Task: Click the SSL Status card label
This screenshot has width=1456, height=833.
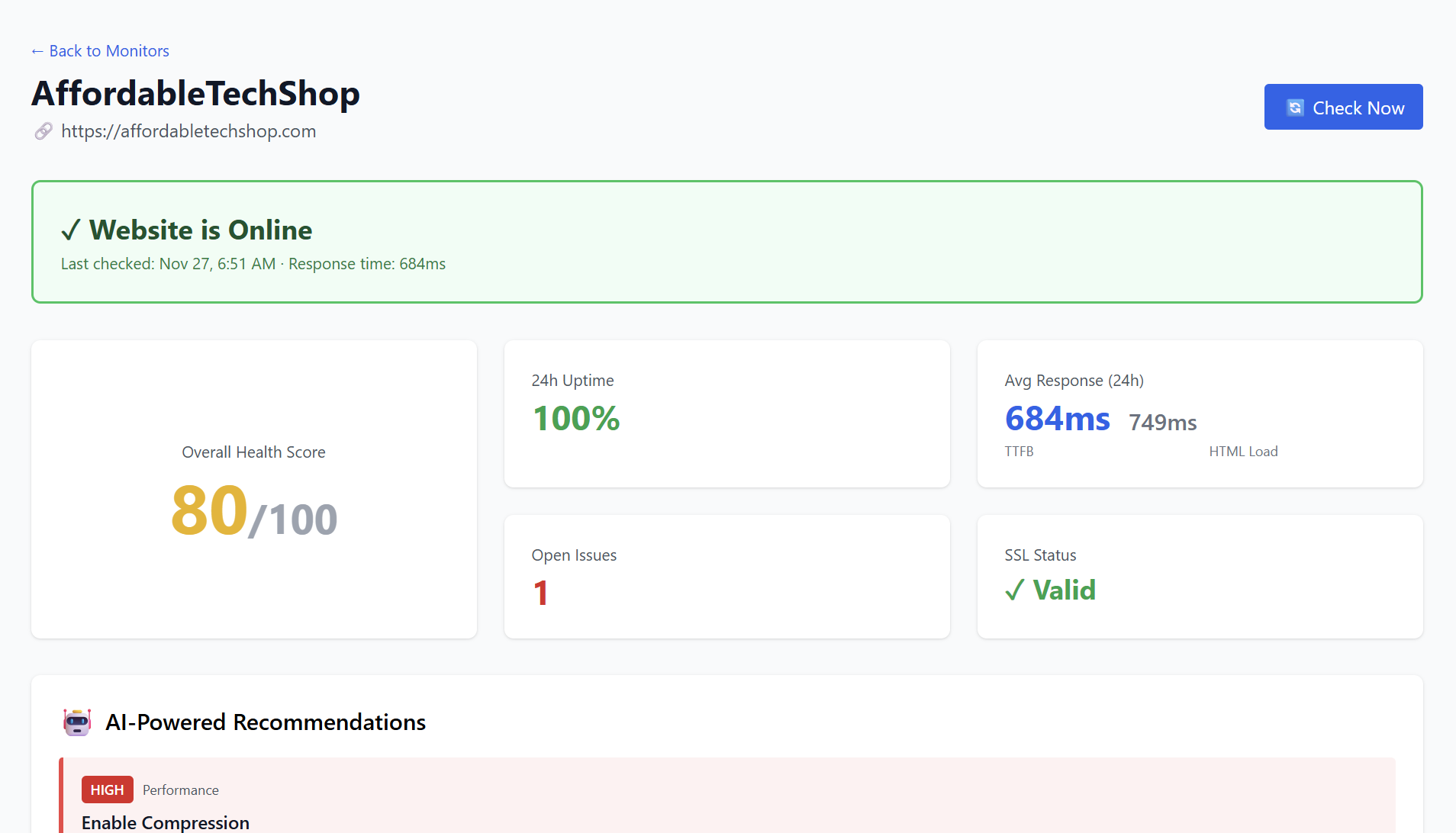Action: click(x=1040, y=555)
